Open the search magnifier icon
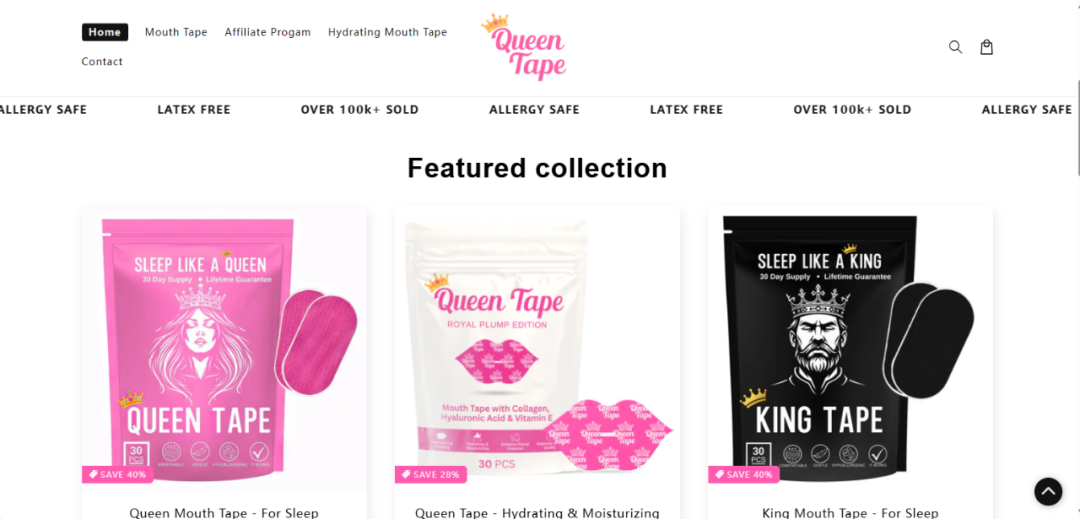The image size is (1080, 519). coord(955,47)
